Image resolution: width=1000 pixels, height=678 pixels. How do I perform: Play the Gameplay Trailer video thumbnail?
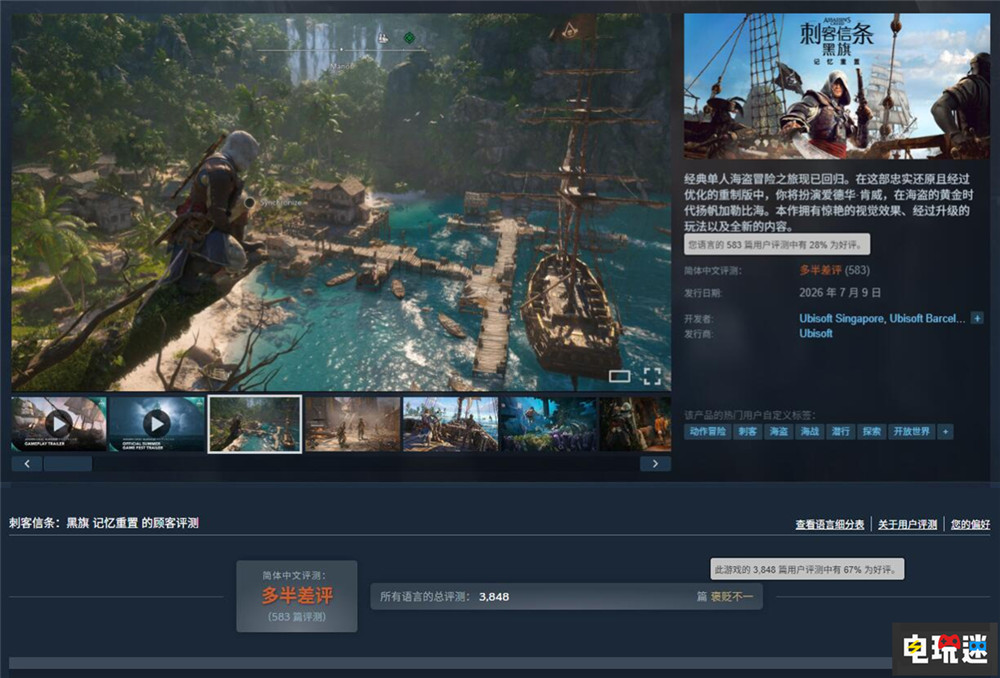(x=59, y=424)
